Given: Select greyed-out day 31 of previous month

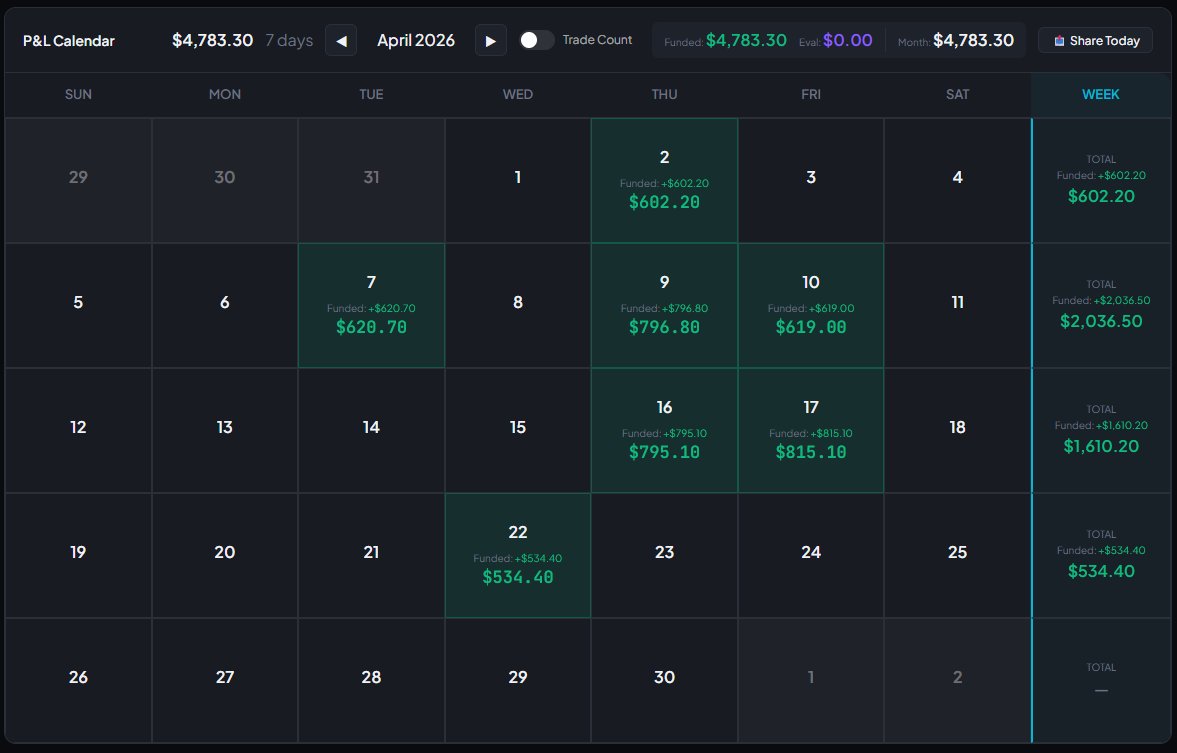Looking at the screenshot, I should tap(372, 180).
